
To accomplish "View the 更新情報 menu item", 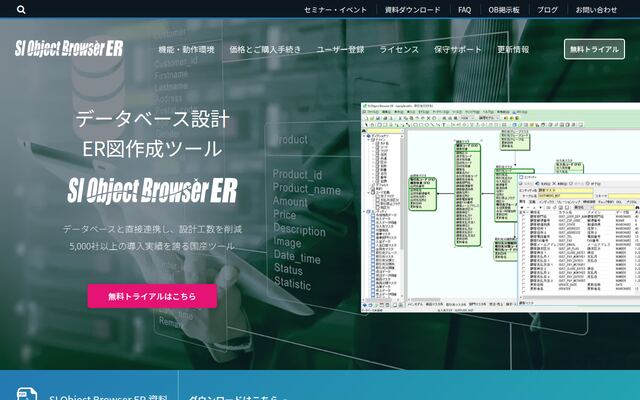I will 513,49.
